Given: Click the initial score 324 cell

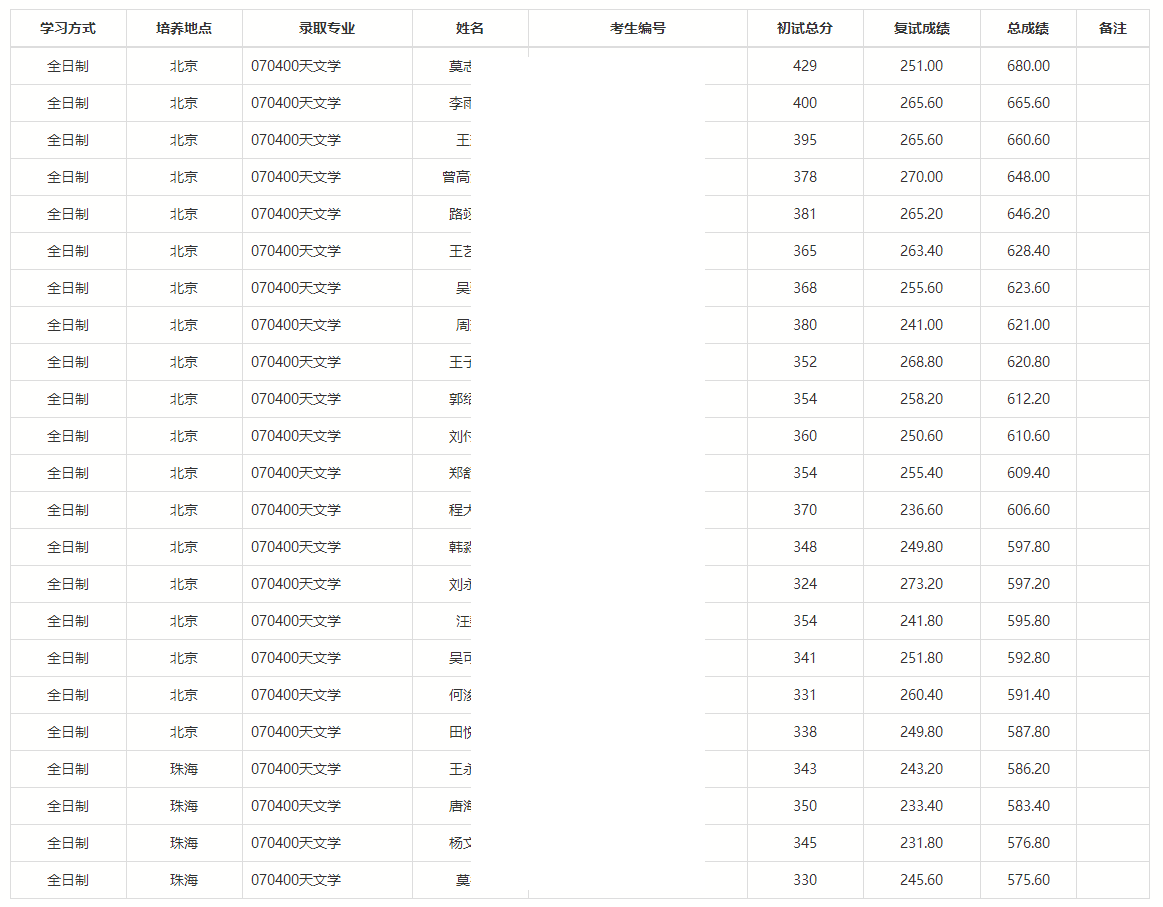Looking at the screenshot, I should click(x=805, y=584).
